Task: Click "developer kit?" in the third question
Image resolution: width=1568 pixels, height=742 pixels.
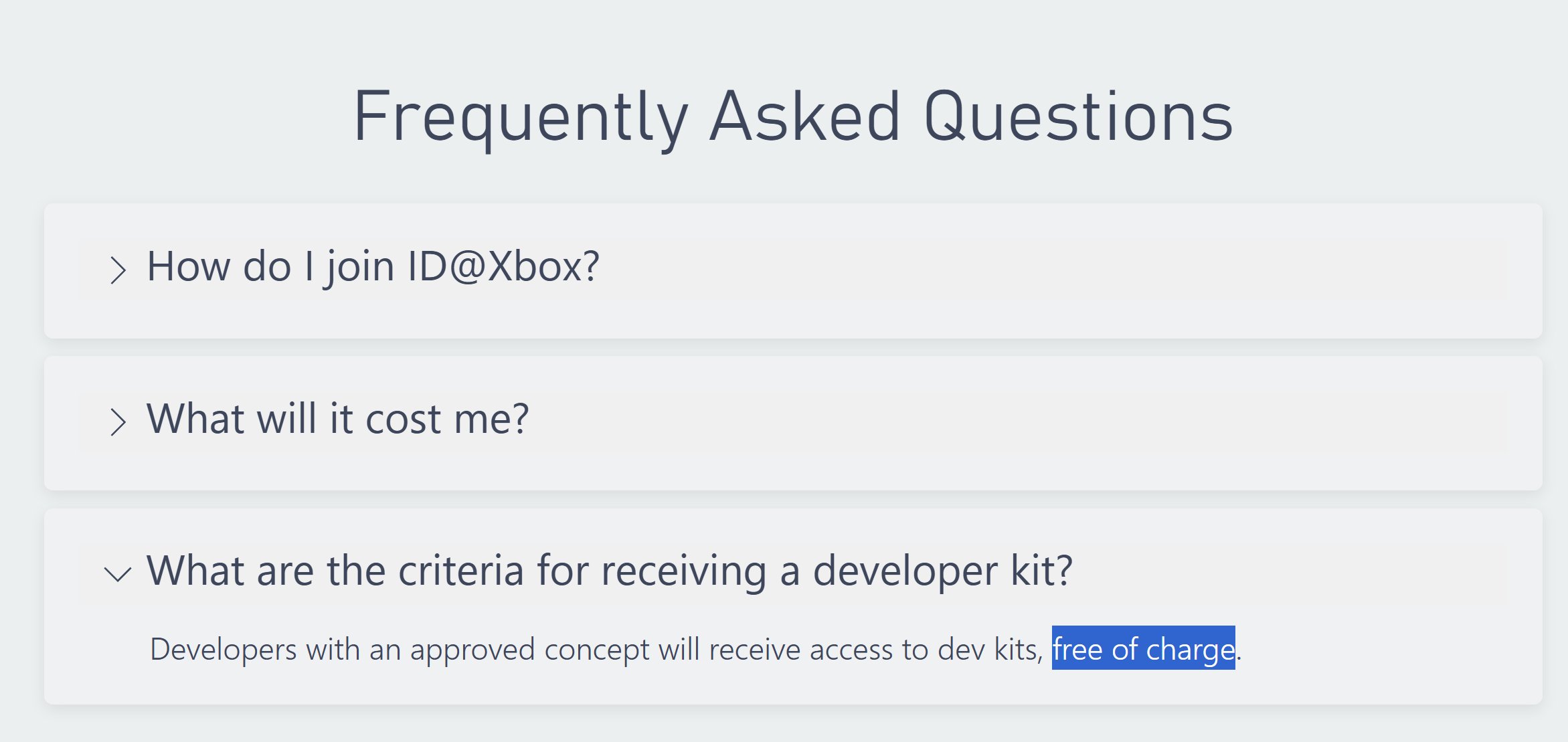Action: pyautogui.click(x=942, y=571)
